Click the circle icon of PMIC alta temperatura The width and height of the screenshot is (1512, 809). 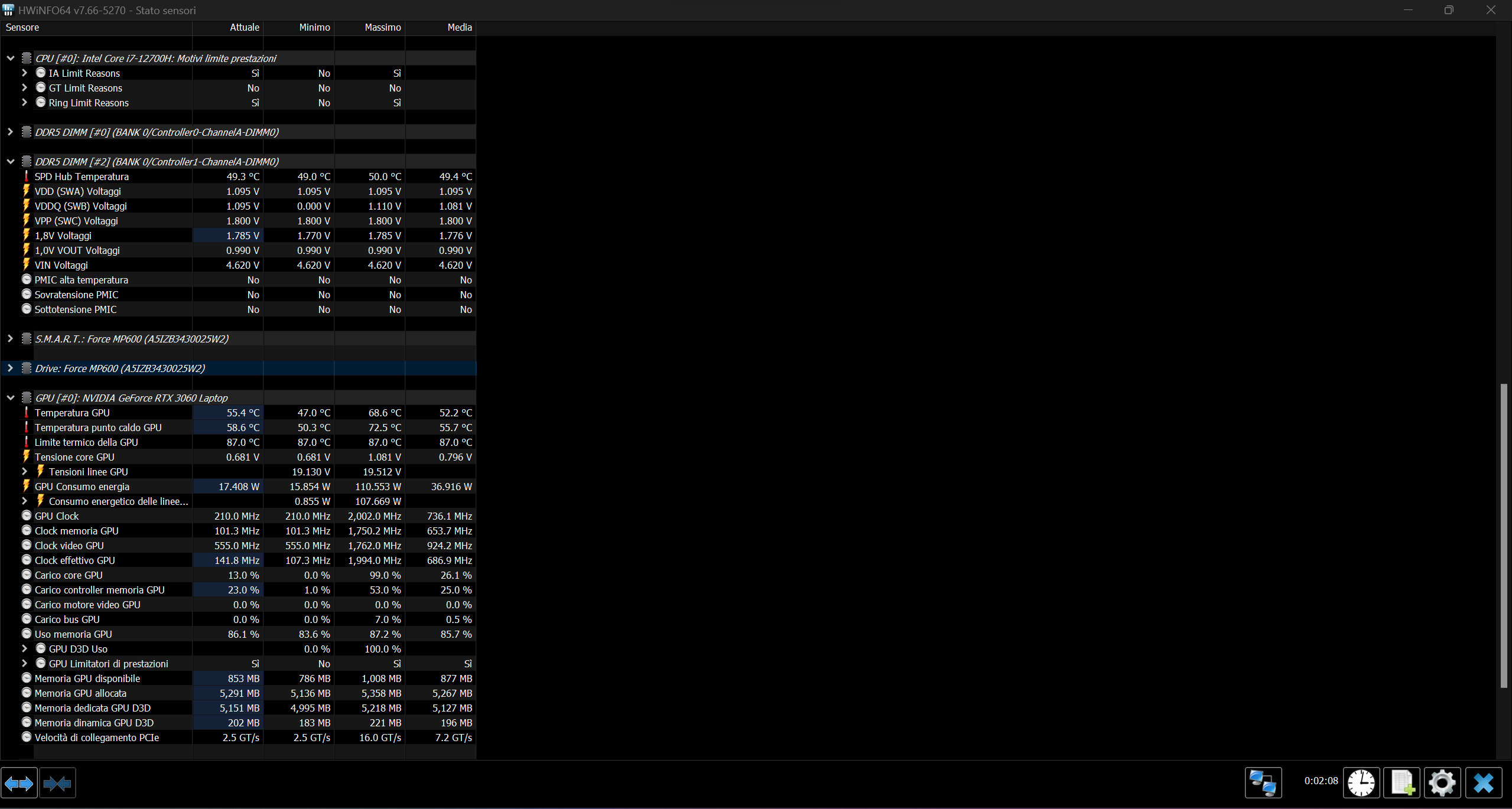click(x=27, y=279)
